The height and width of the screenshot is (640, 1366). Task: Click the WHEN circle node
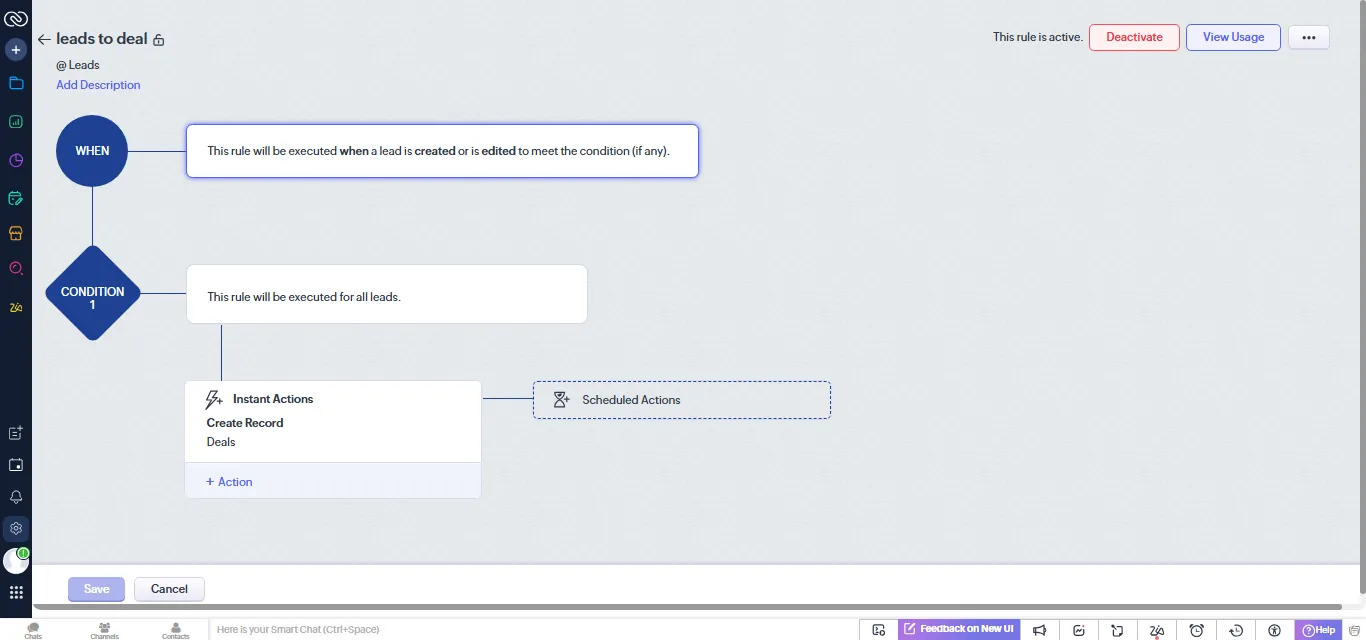[92, 151]
